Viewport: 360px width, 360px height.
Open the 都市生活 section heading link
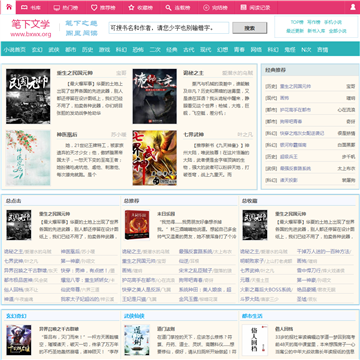(x=252, y=316)
